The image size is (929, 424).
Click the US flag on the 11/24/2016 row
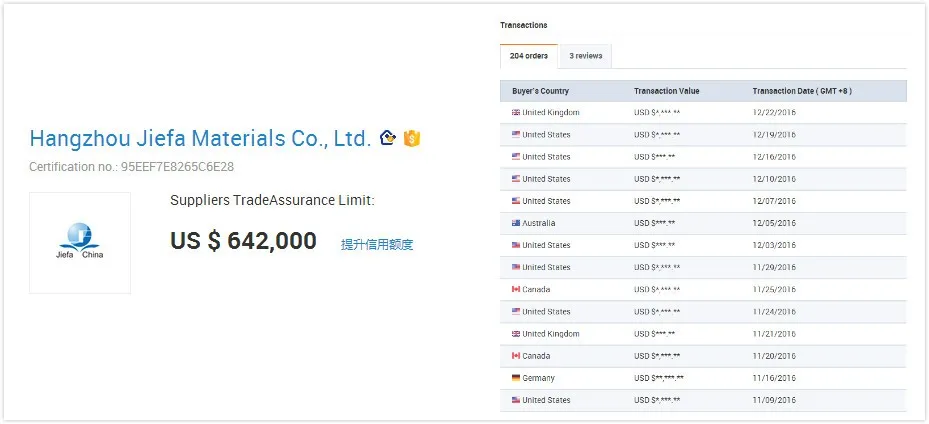coord(516,311)
